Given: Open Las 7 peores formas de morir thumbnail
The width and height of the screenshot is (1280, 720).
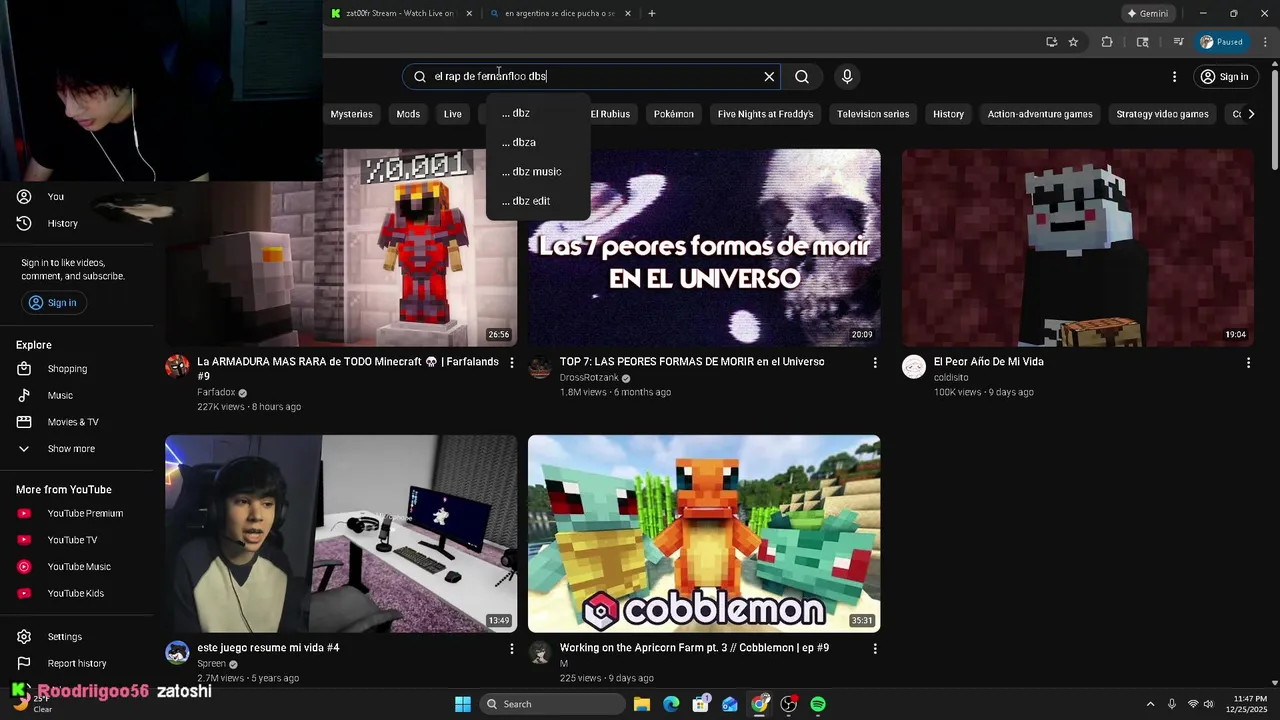Looking at the screenshot, I should (704, 248).
